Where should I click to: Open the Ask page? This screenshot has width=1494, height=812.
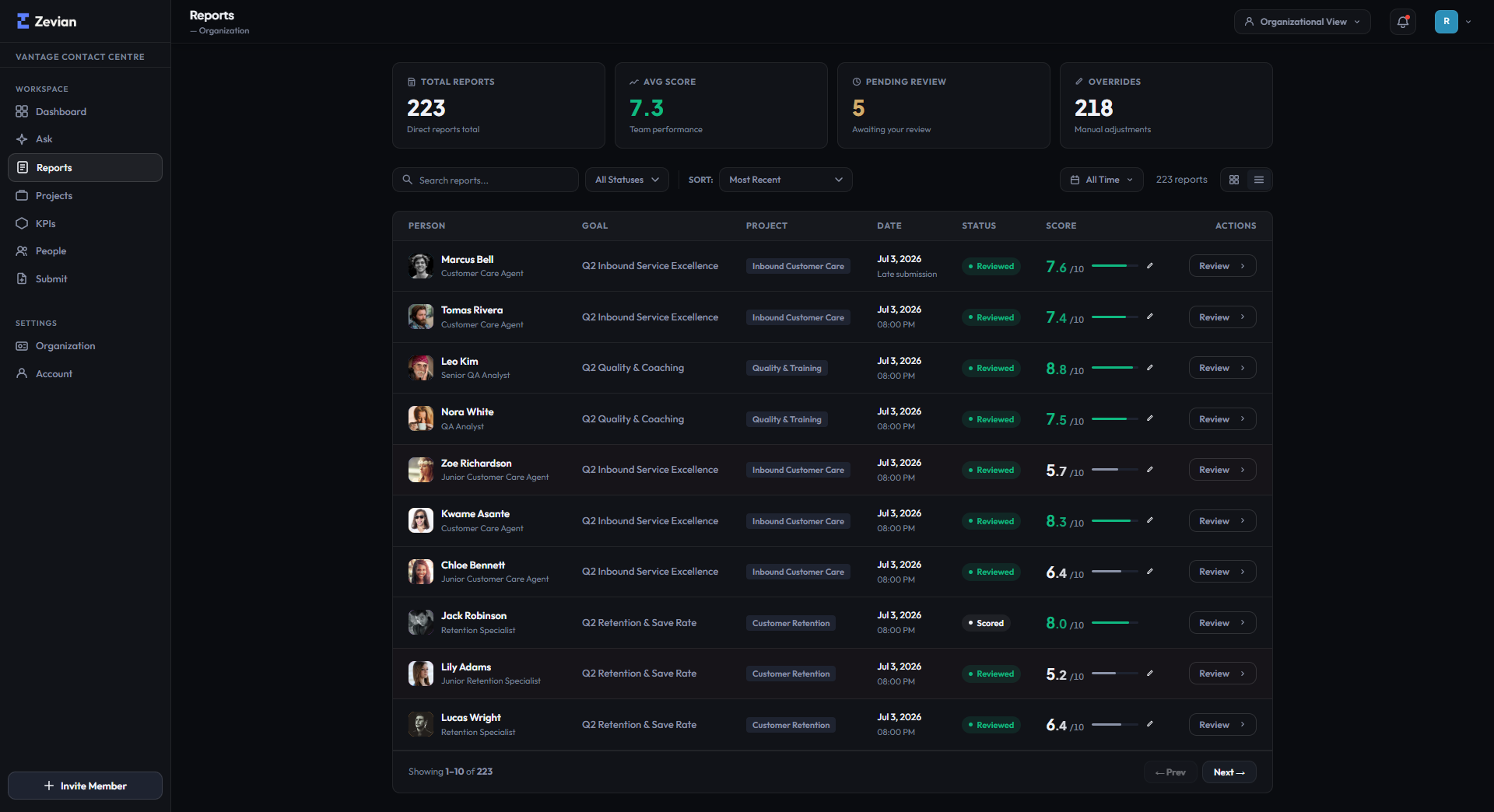click(x=85, y=139)
